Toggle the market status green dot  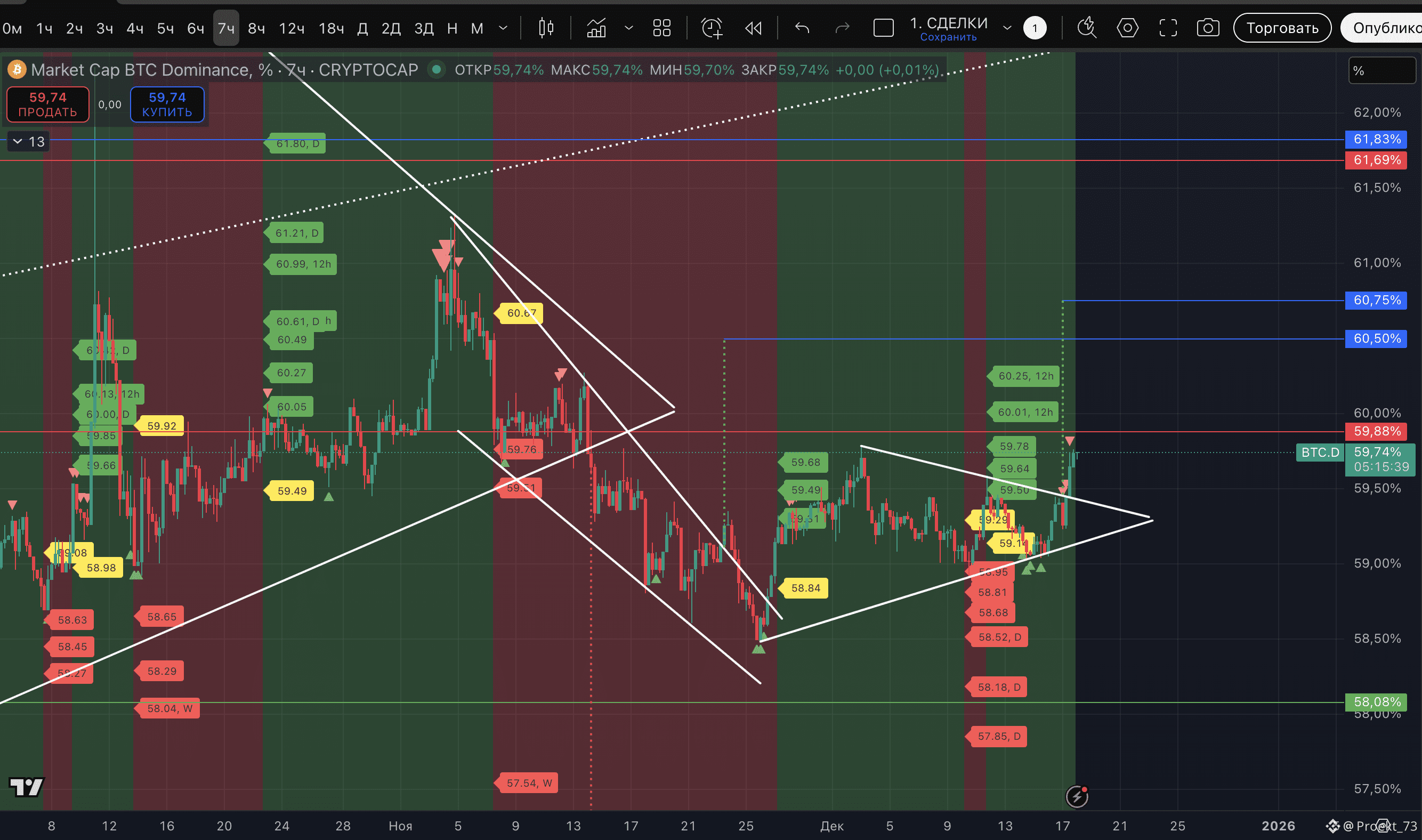(x=437, y=70)
